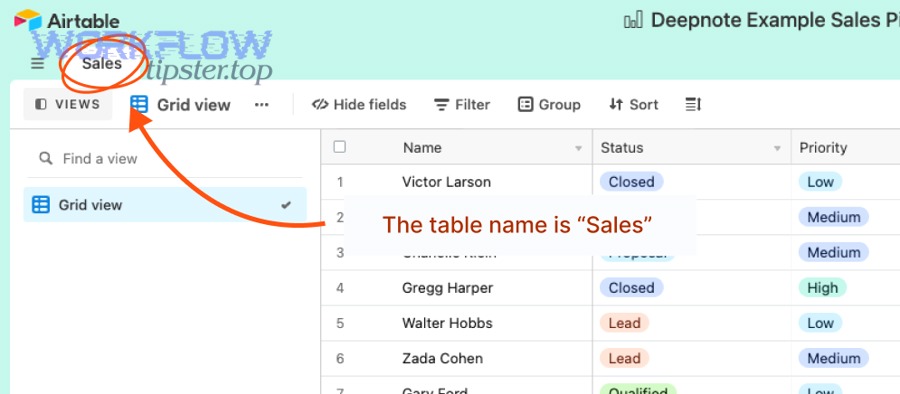Click the Airtable logo icon
Image resolution: width=900 pixels, height=394 pixels.
[28, 21]
